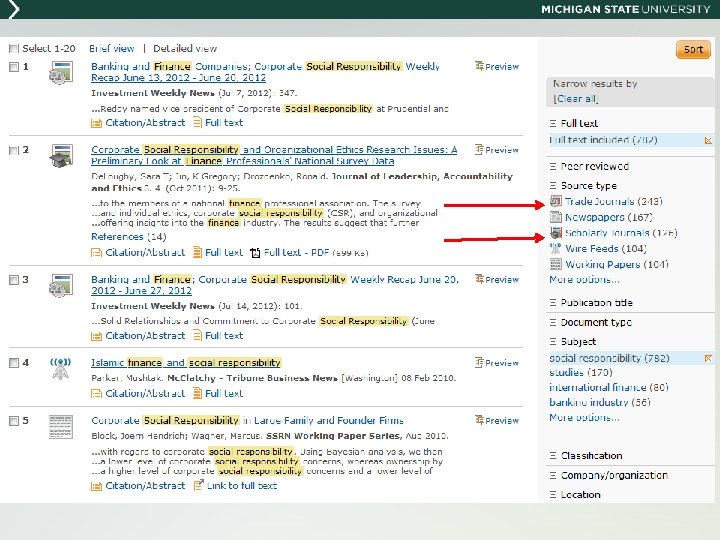Click the Clear all filters link
This screenshot has width=720, height=540.
pos(575,99)
